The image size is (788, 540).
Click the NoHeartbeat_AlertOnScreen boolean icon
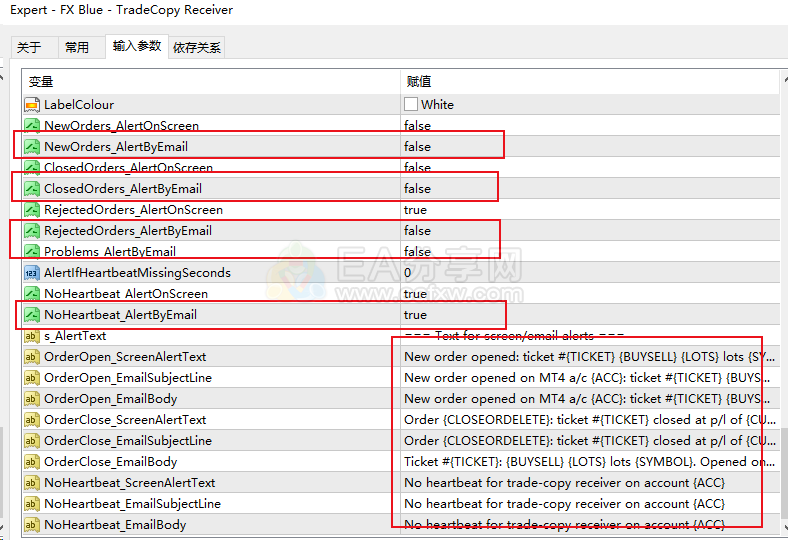[32, 294]
